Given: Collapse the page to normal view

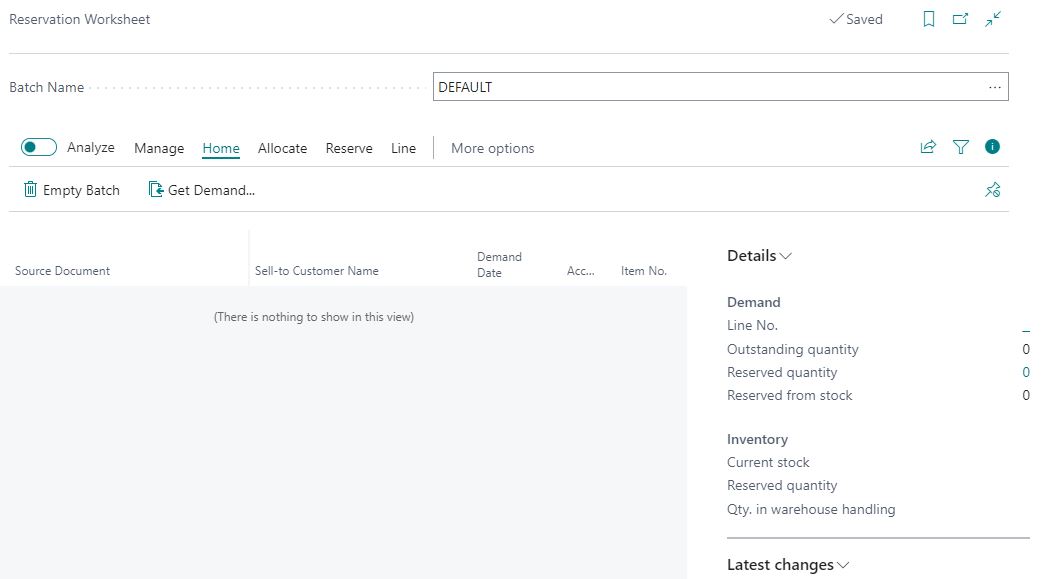Looking at the screenshot, I should [991, 19].
